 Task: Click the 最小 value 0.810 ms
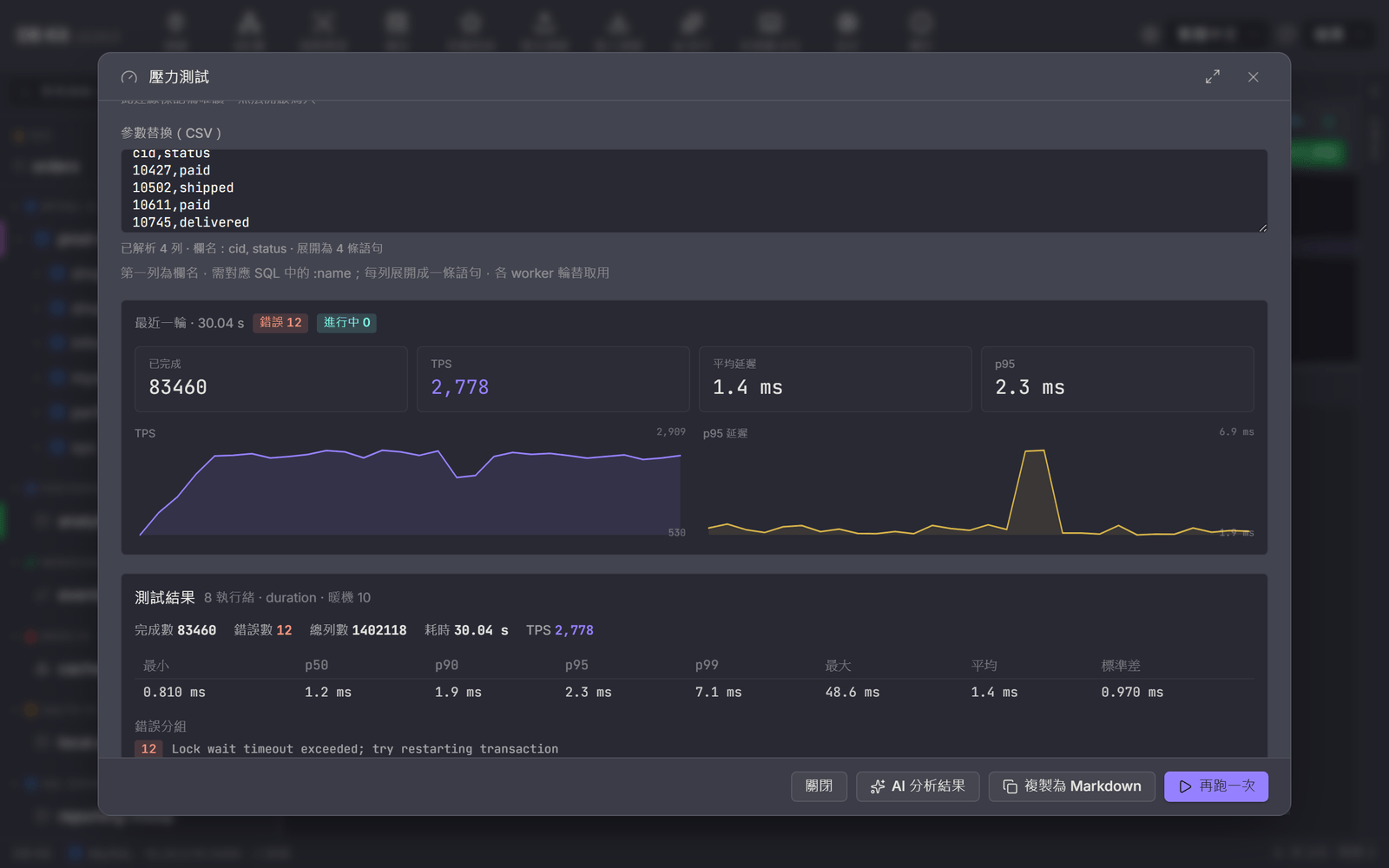pyautogui.click(x=174, y=693)
